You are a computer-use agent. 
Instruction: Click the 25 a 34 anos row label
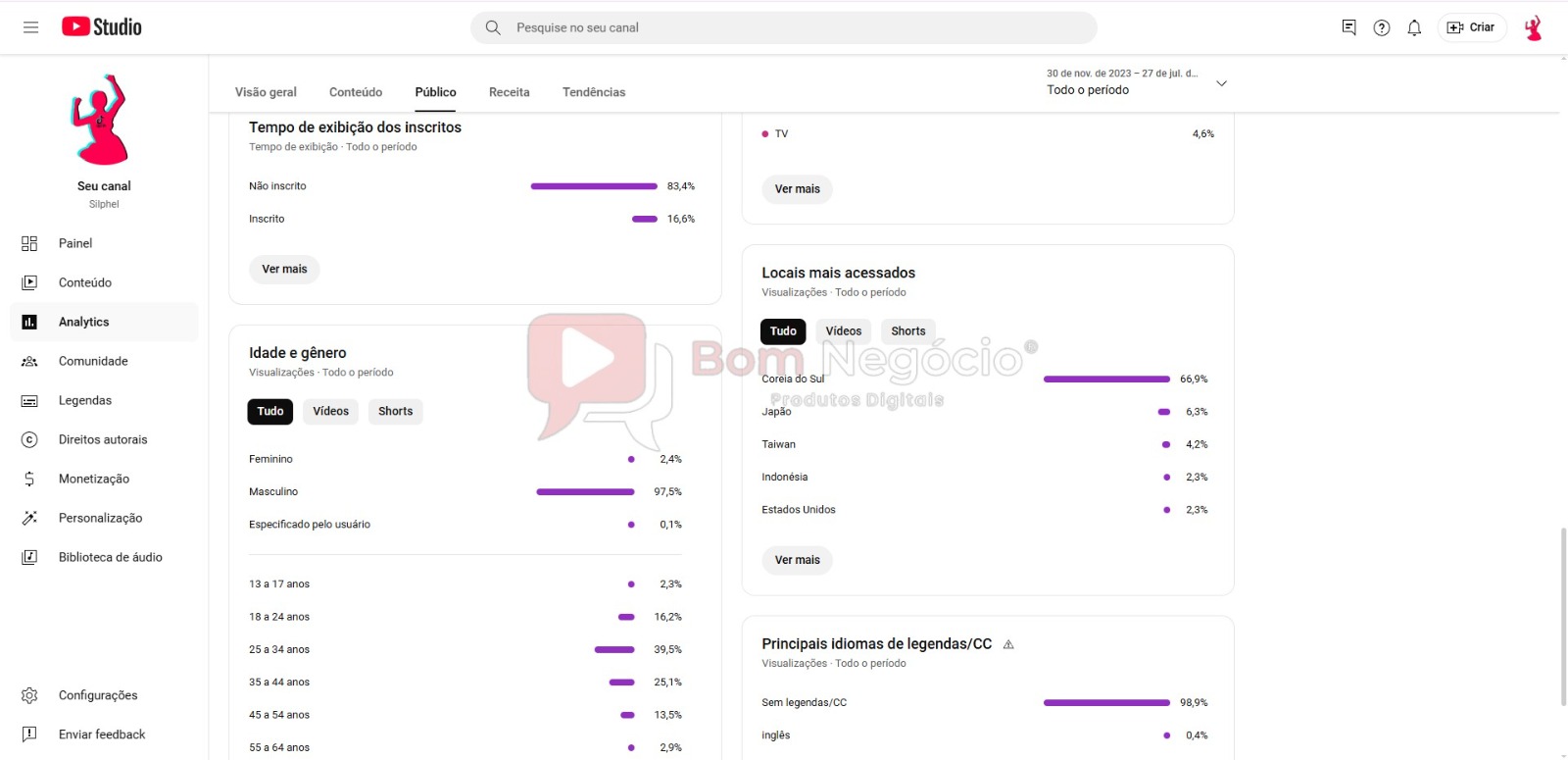[279, 650]
